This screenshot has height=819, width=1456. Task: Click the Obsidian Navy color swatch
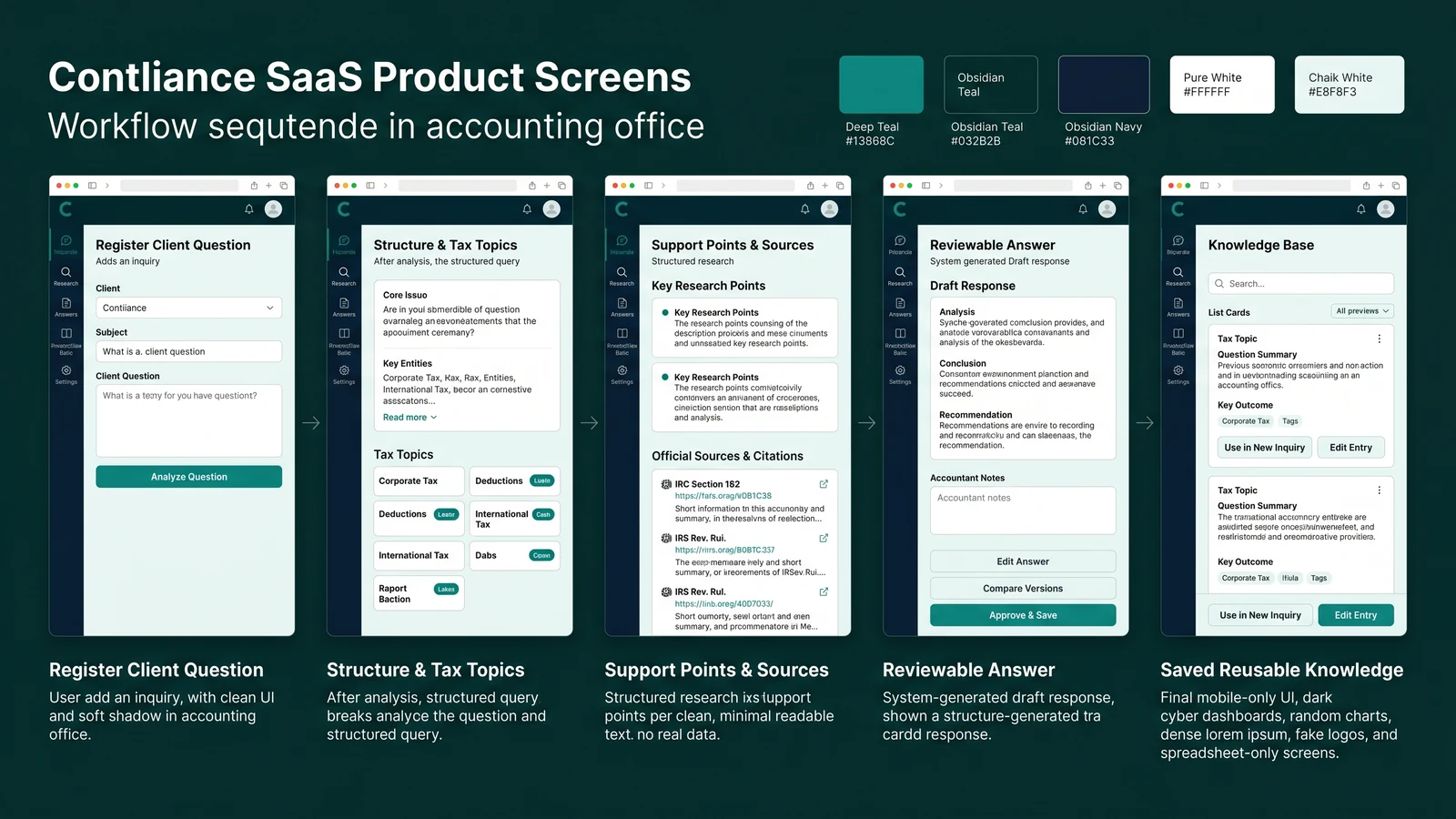point(1104,85)
